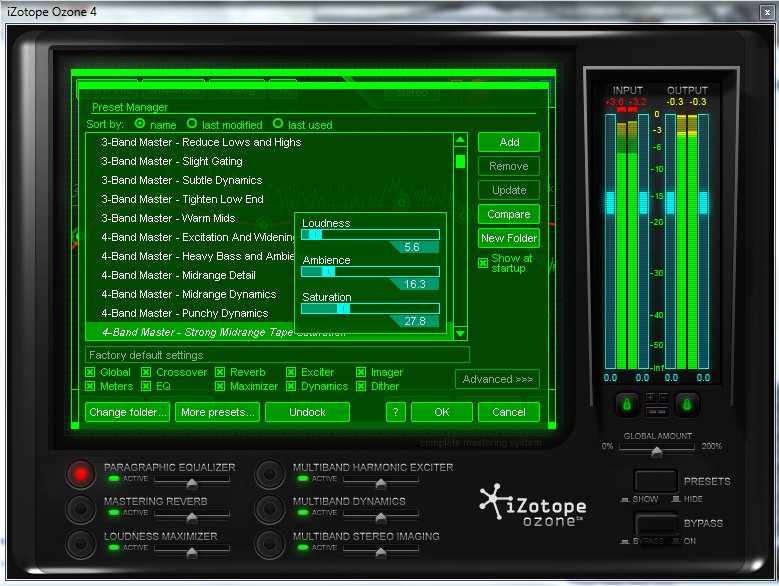Click the Presets show/hide switch button

click(x=656, y=480)
